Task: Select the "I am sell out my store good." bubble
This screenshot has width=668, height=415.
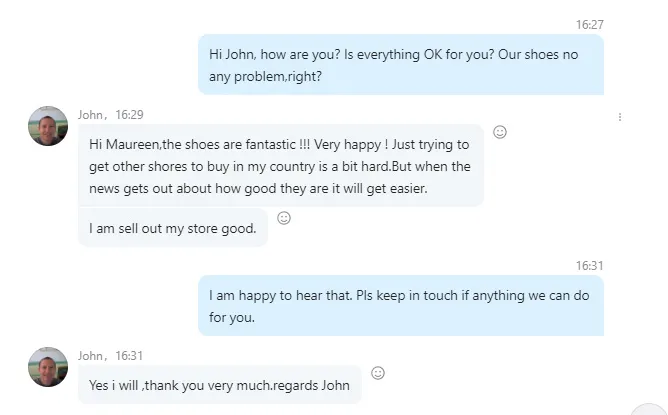Action: click(x=173, y=228)
